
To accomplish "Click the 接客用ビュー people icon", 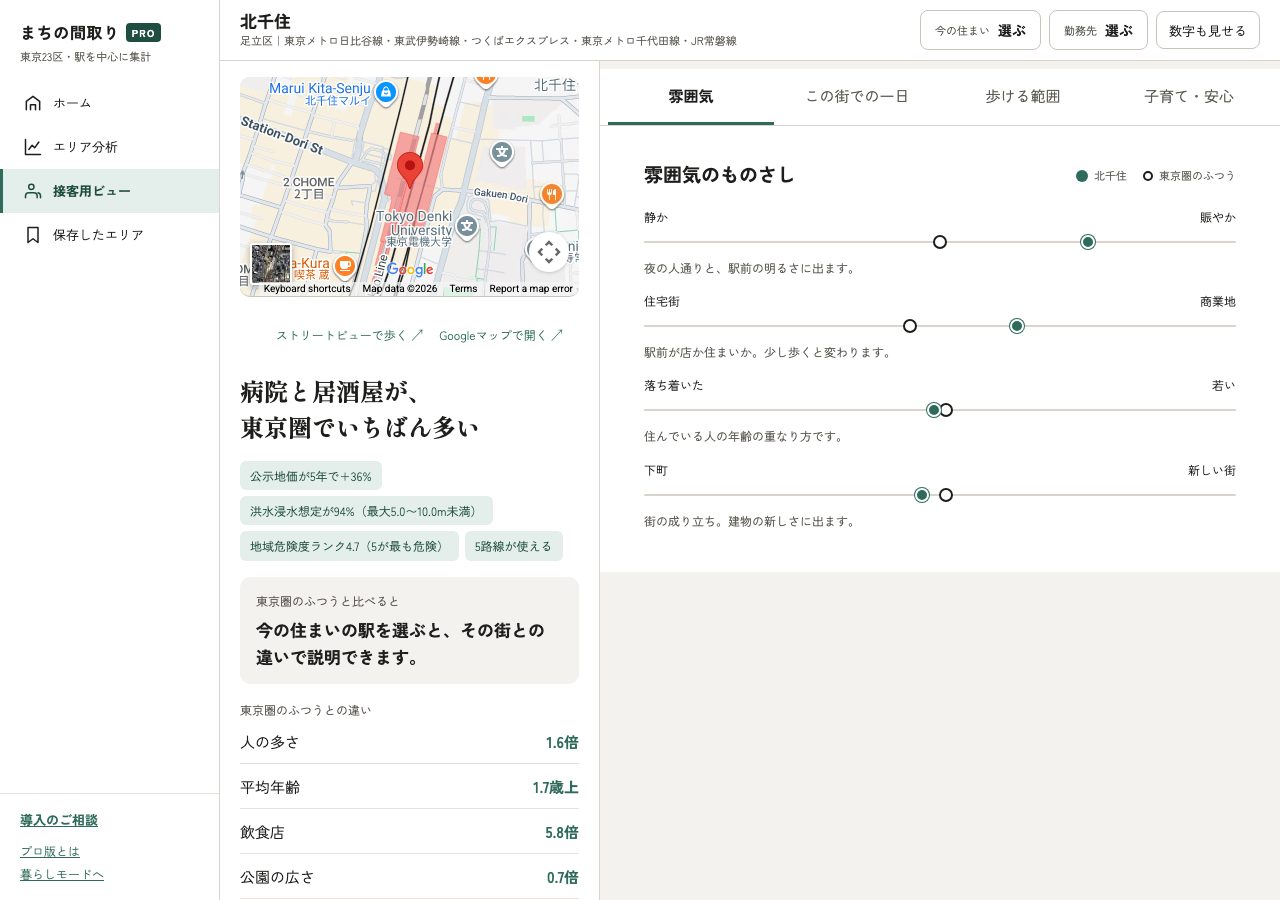I will (33, 191).
